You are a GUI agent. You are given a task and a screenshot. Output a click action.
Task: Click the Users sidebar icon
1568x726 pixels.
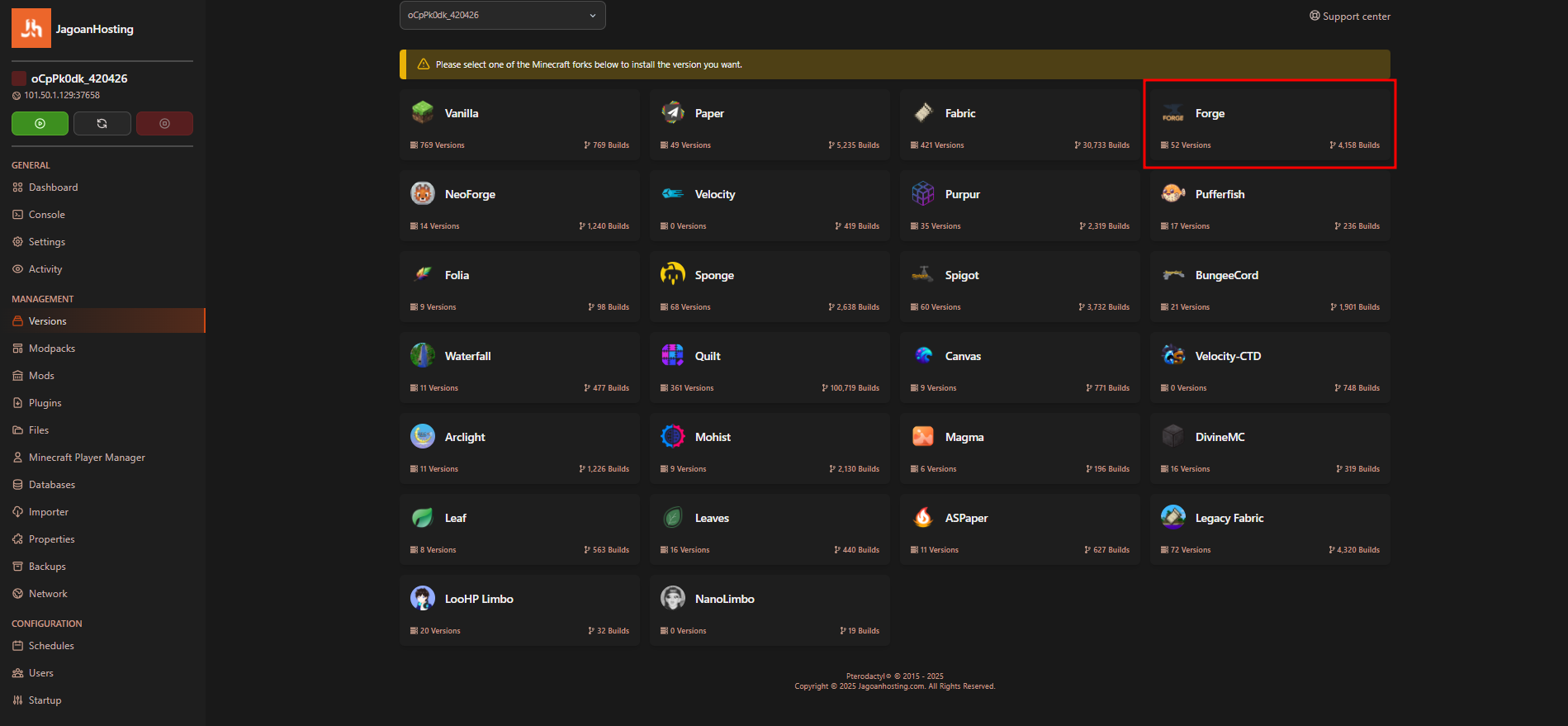pos(17,673)
